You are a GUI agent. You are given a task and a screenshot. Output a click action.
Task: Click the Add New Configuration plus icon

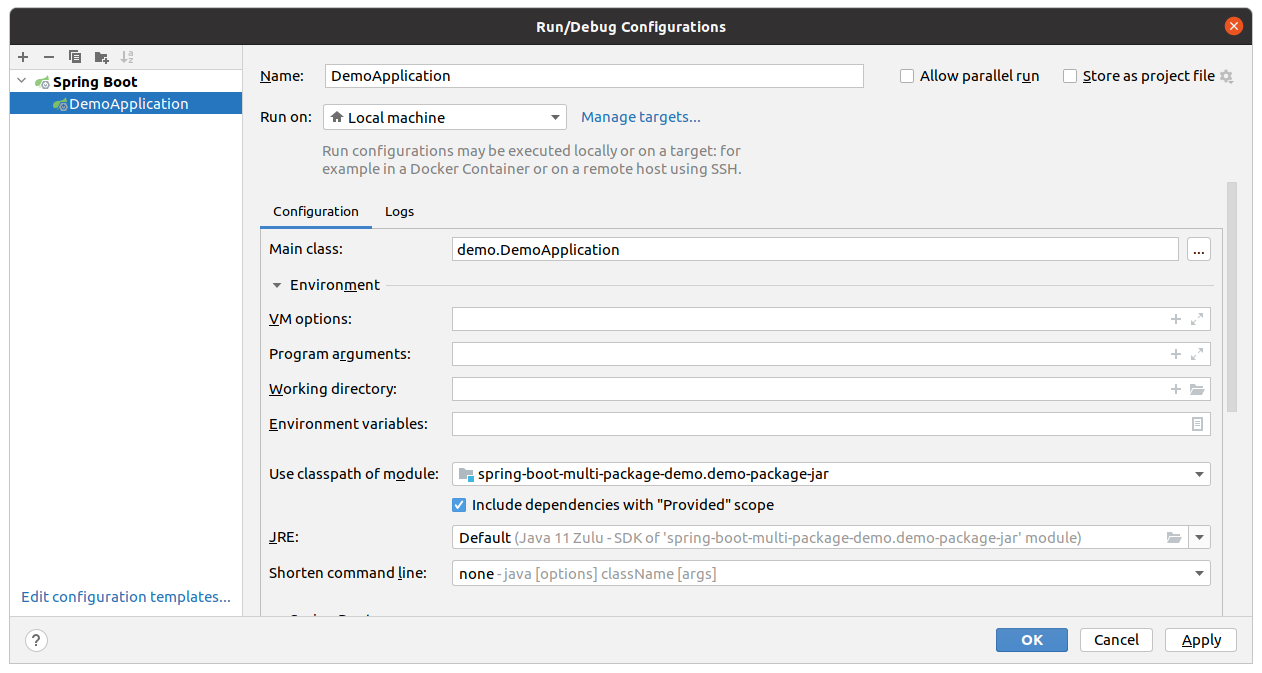(23, 57)
